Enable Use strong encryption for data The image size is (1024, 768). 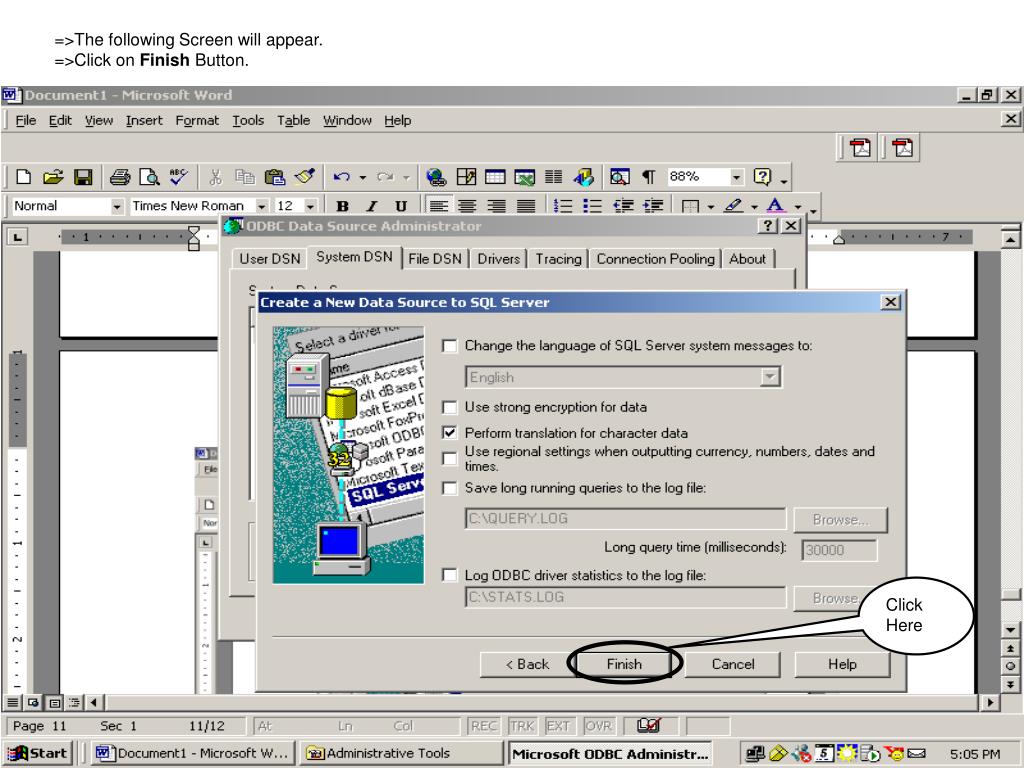click(450, 408)
